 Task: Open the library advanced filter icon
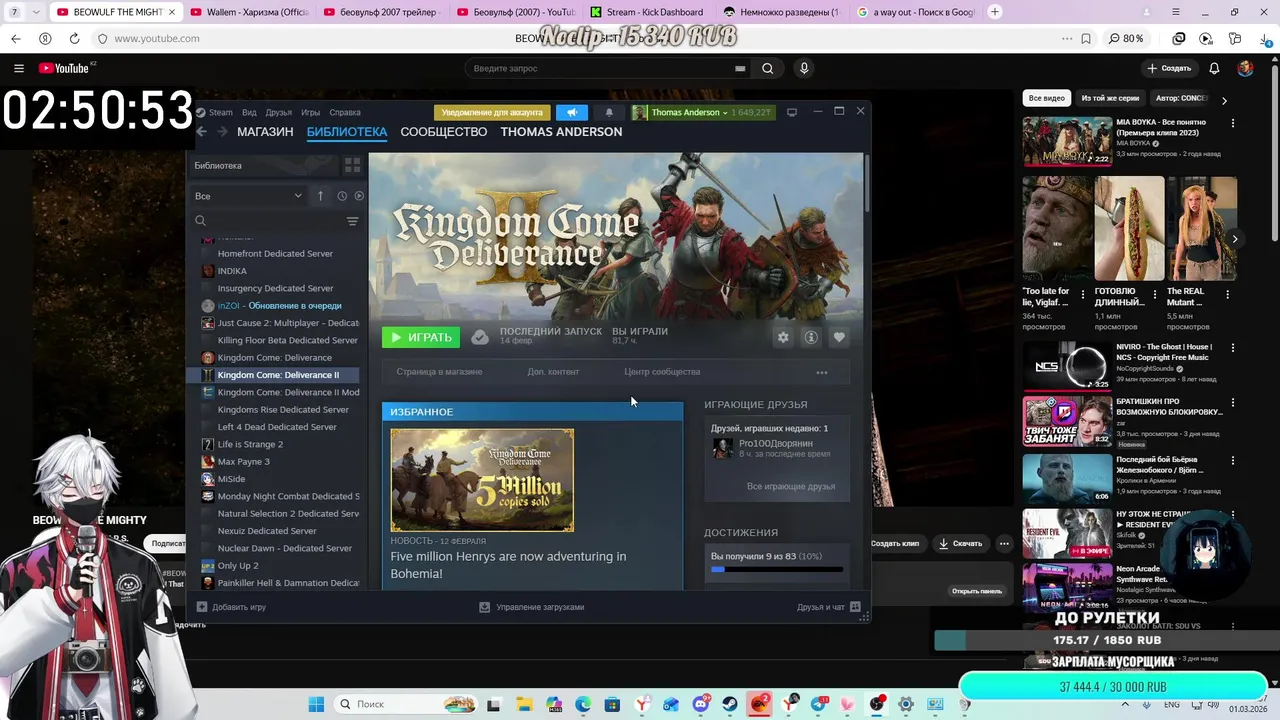coord(352,221)
